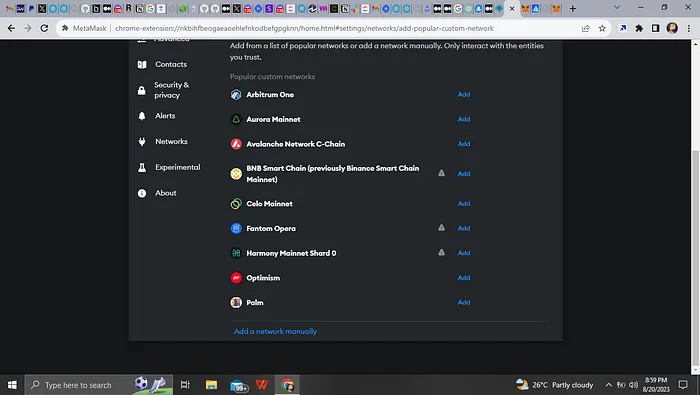The width and height of the screenshot is (700, 395).
Task: Reload the MetaMask page
Action: pos(44,28)
